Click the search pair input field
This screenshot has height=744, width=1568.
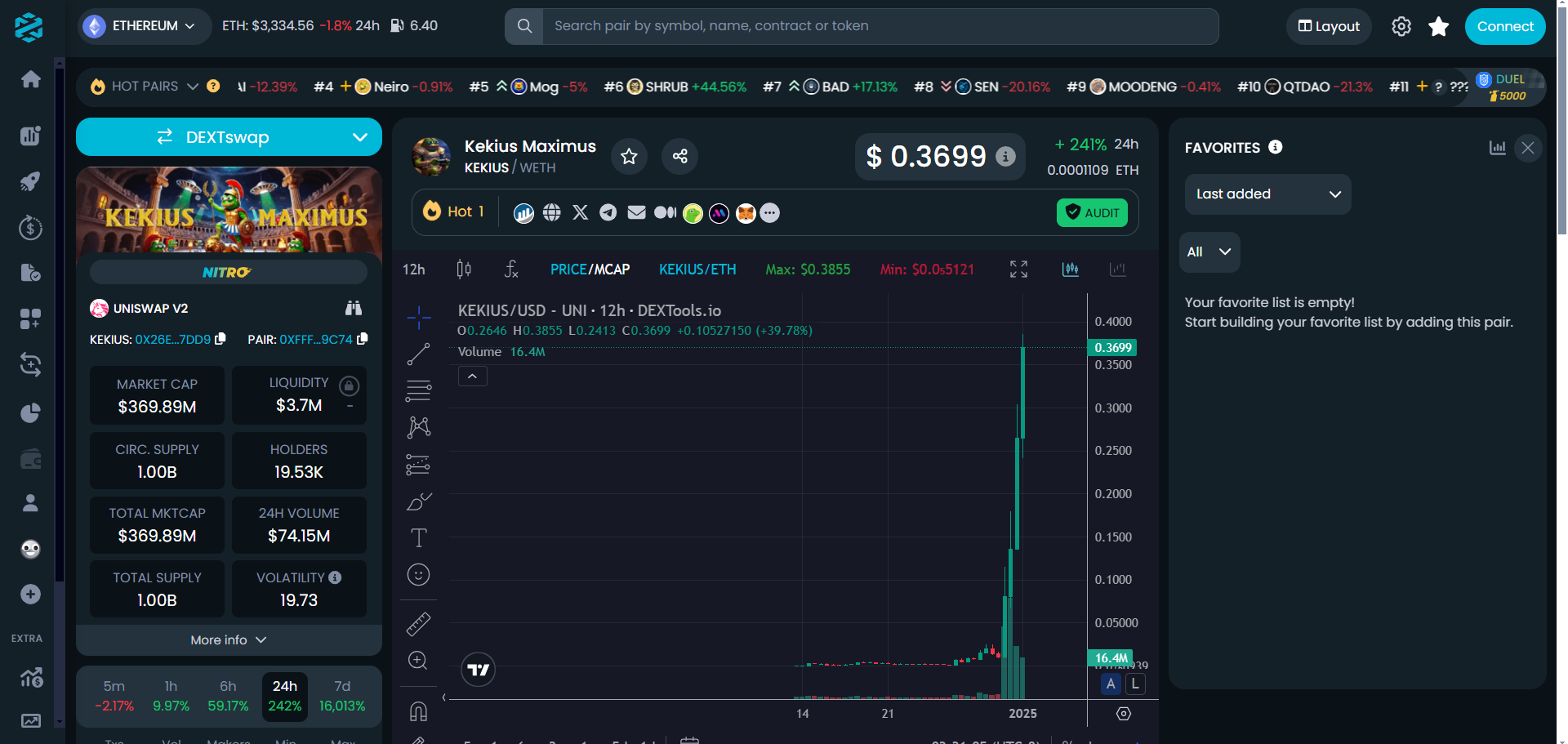pos(880,26)
